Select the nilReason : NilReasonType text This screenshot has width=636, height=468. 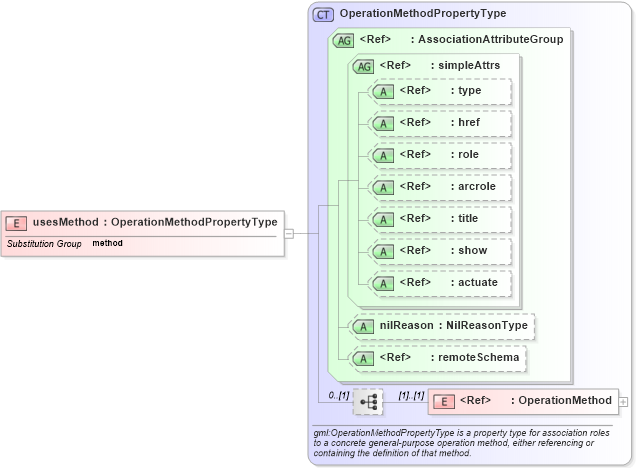(x=453, y=325)
